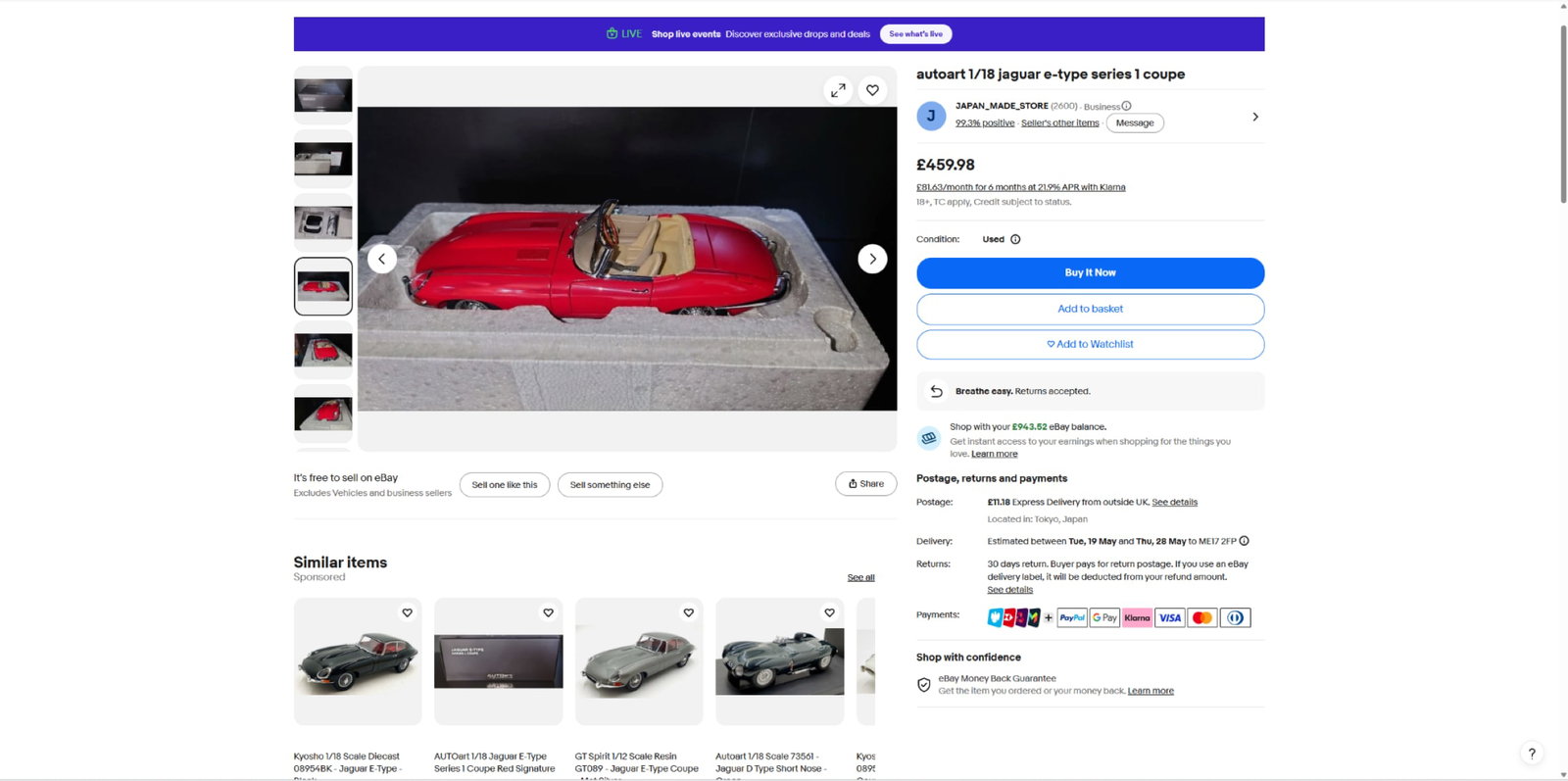Click the seller avatar letter J
This screenshot has width=1568, height=781.
(x=931, y=116)
